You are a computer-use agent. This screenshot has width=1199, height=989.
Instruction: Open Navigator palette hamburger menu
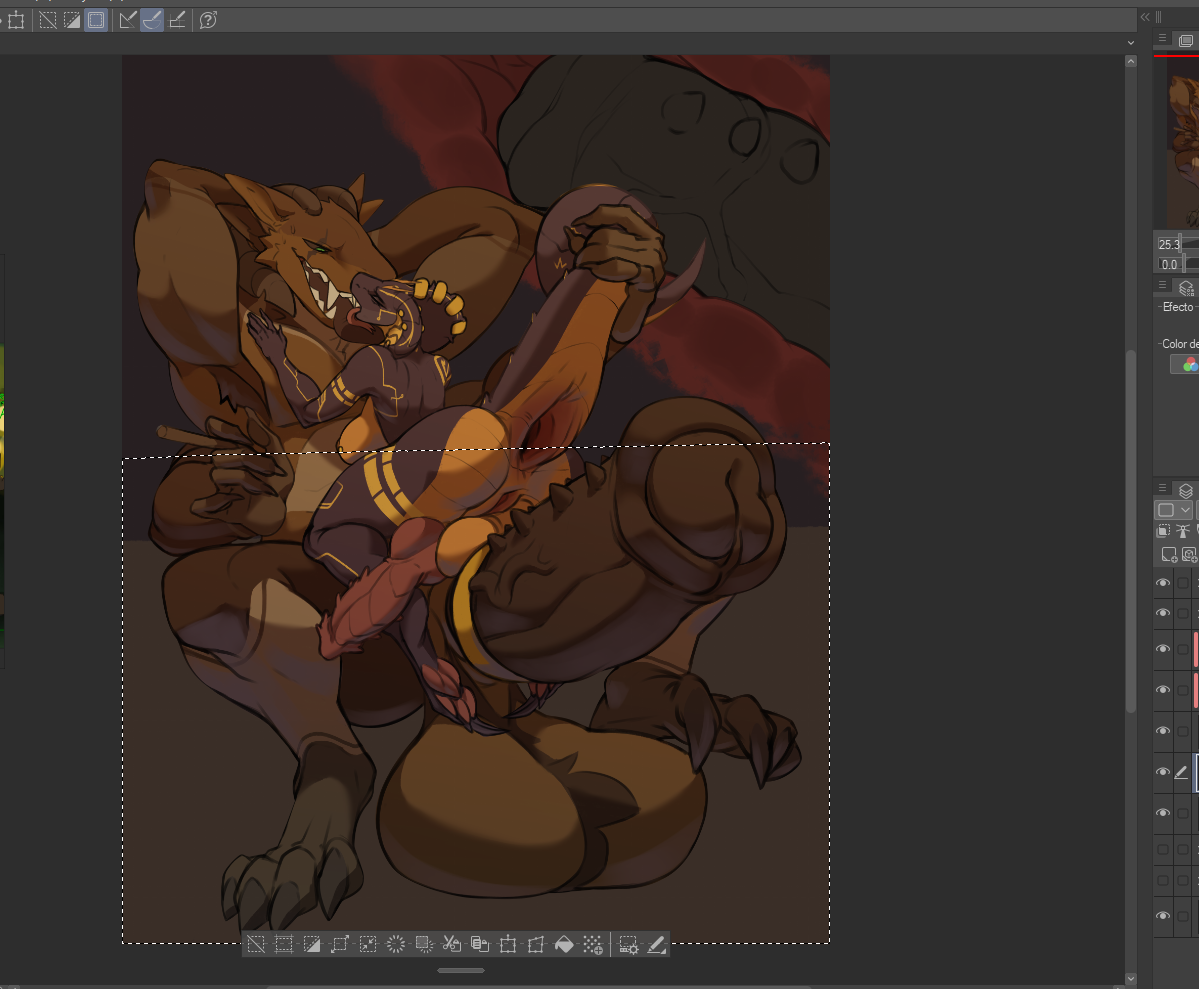(1162, 38)
